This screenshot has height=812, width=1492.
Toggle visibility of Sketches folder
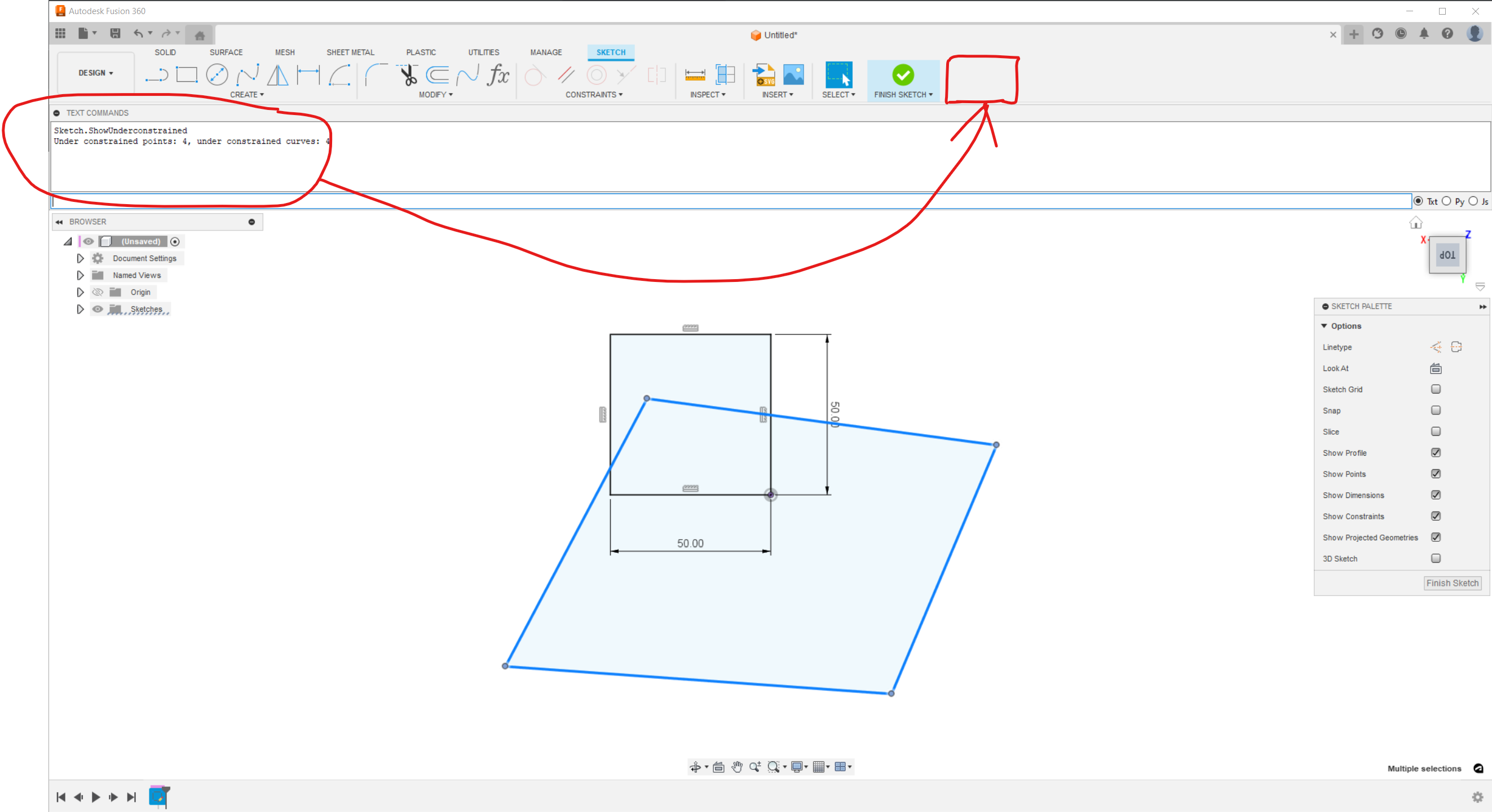pyautogui.click(x=98, y=309)
